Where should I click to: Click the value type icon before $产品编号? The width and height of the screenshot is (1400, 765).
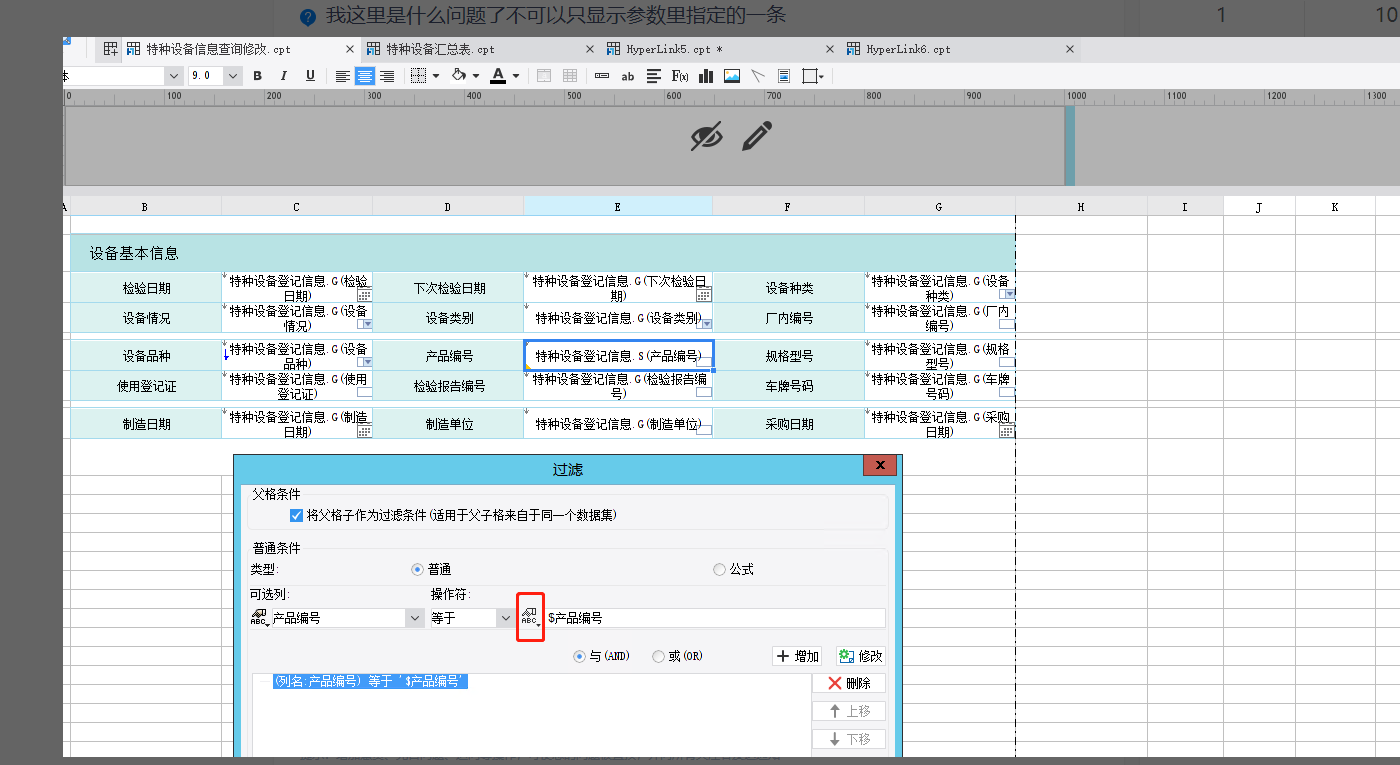pos(530,618)
